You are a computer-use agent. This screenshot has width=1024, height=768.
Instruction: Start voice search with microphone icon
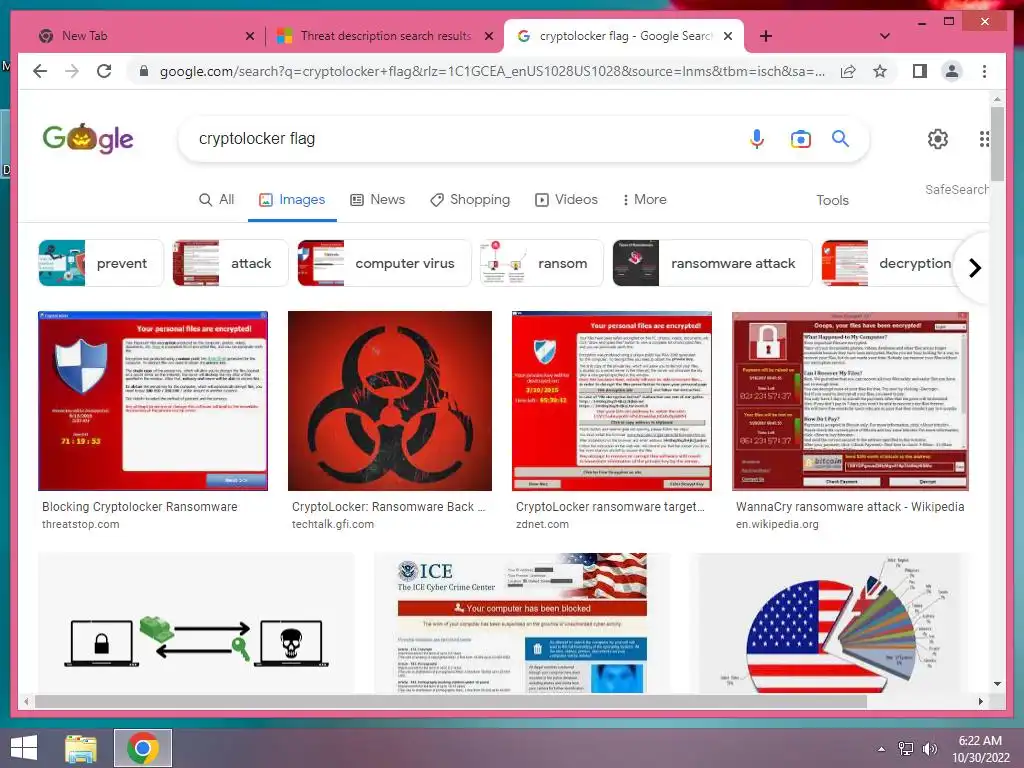(756, 138)
